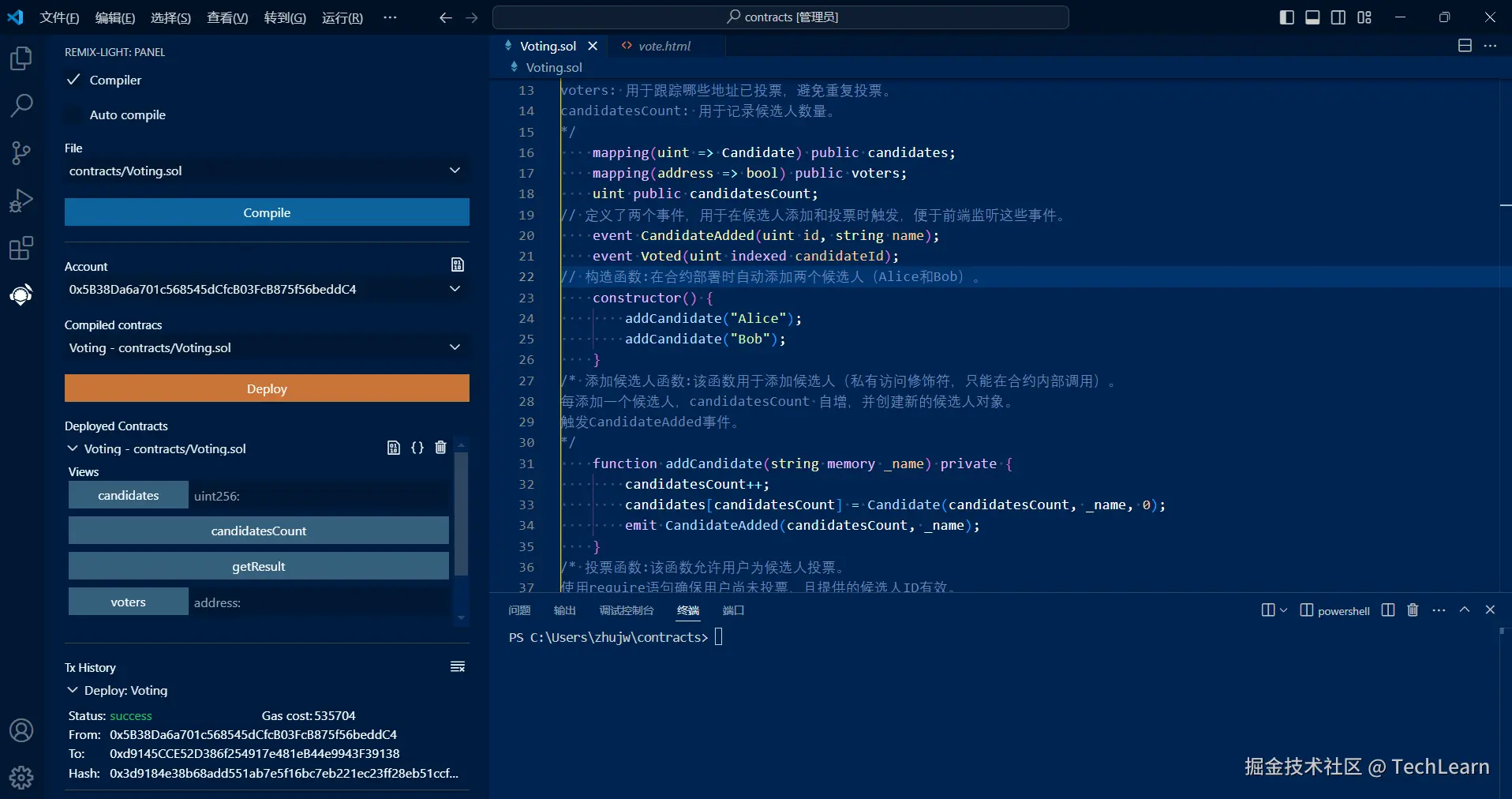This screenshot has height=799, width=1512.
Task: Call the candidates view function
Action: tap(129, 495)
